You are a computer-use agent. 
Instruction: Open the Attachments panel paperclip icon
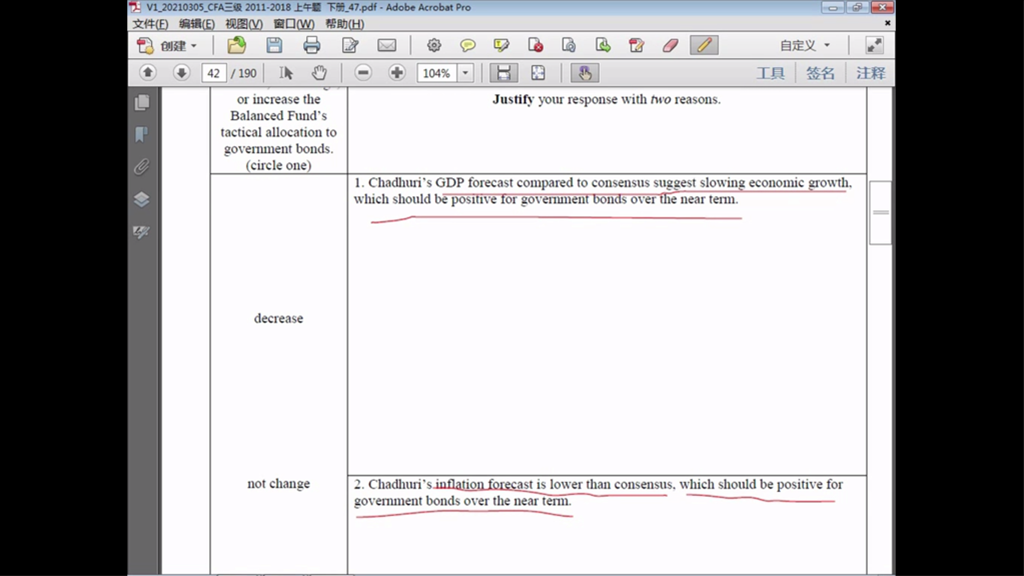point(142,167)
